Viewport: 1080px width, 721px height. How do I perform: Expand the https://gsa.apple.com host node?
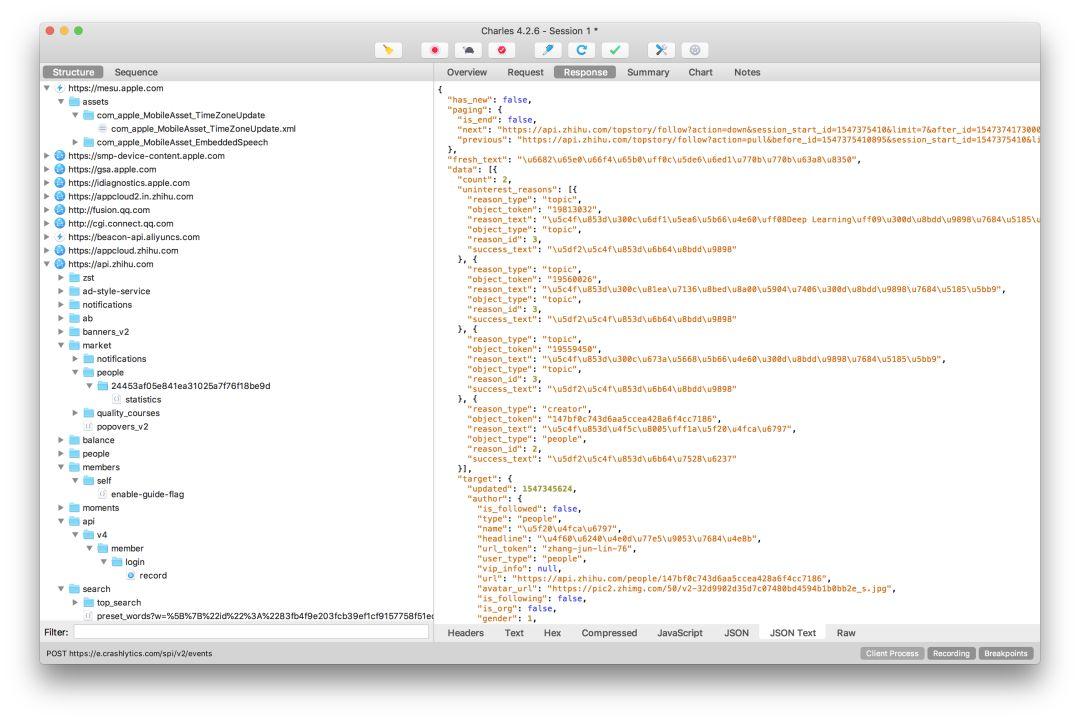(x=47, y=169)
